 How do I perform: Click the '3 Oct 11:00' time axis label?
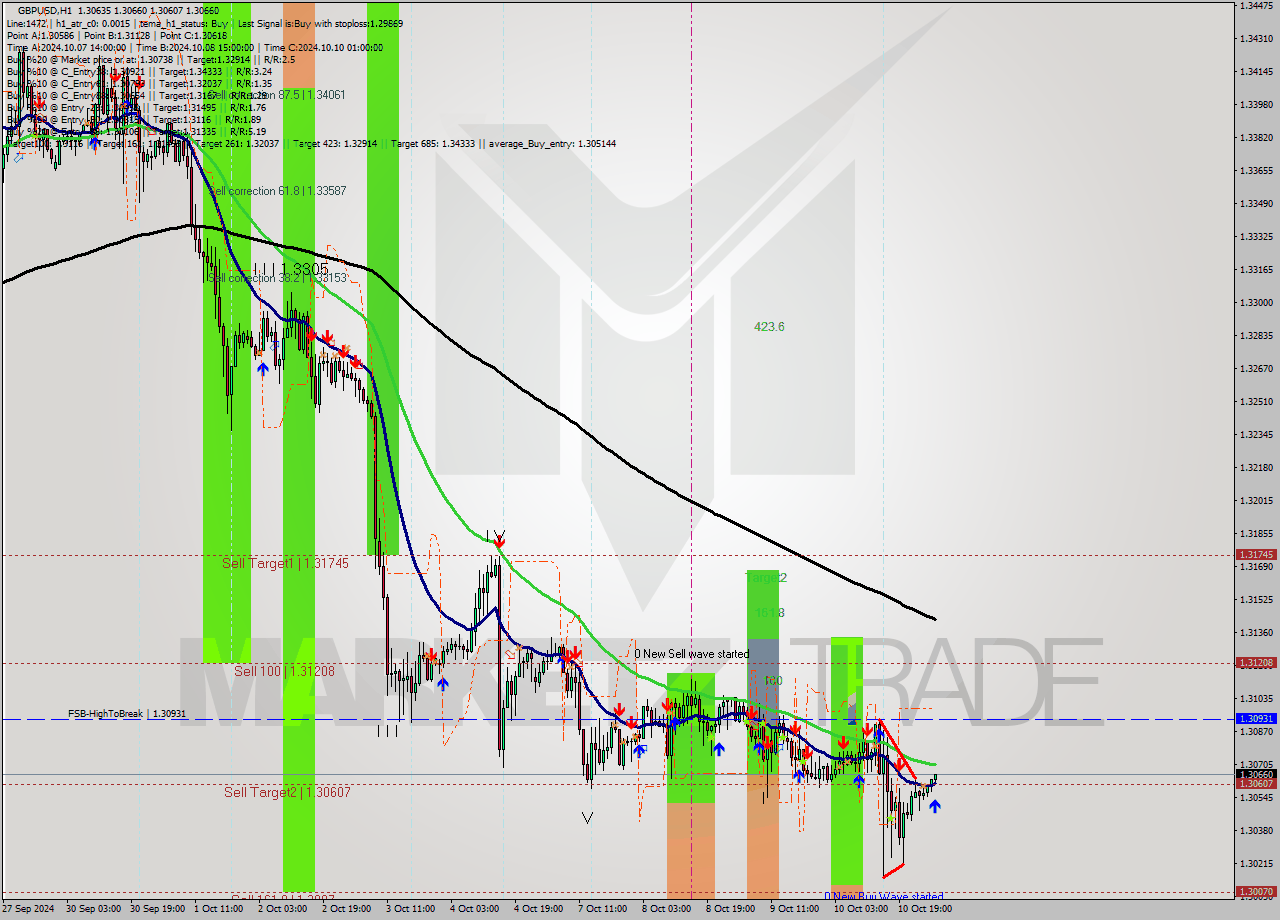[410, 909]
